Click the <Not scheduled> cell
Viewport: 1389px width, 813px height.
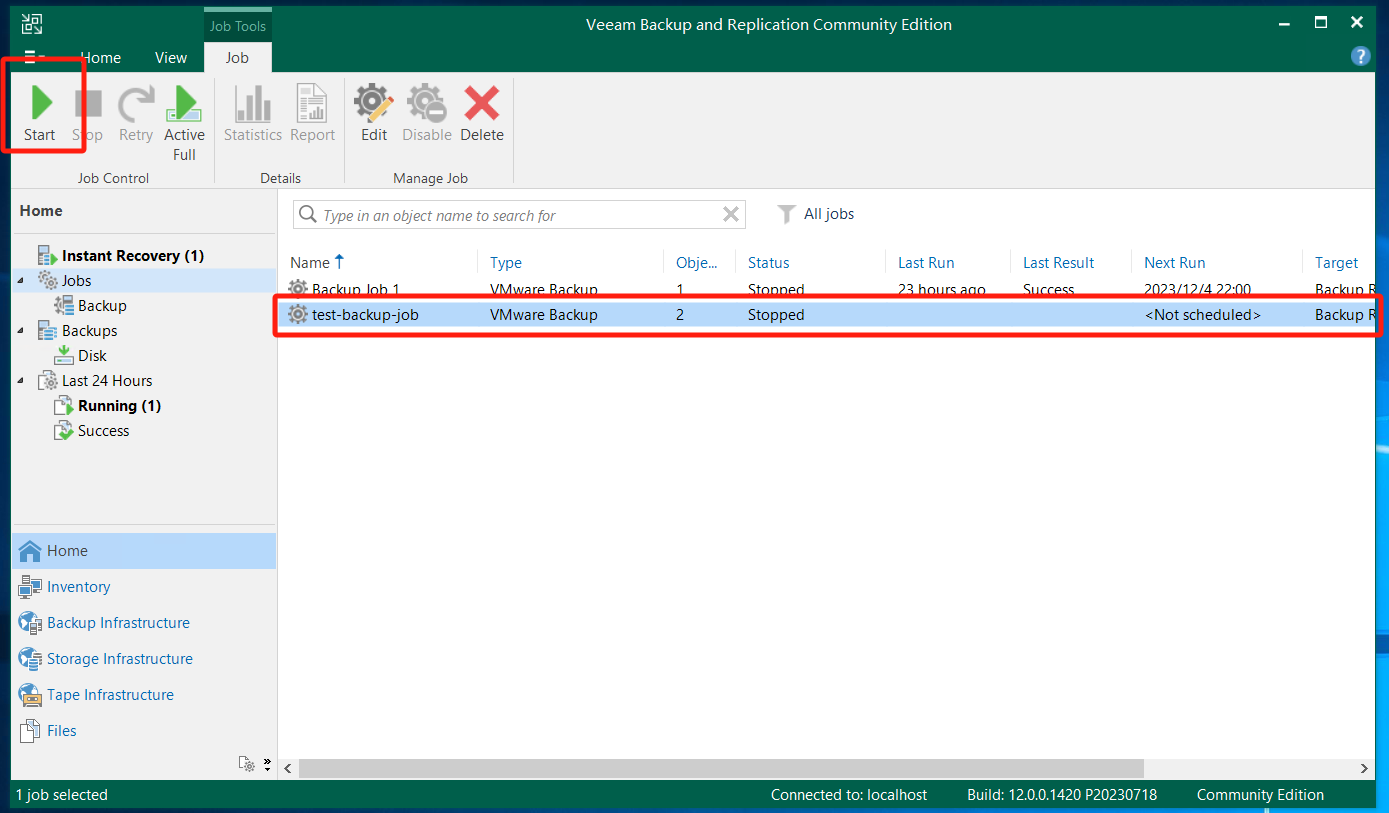(1203, 314)
